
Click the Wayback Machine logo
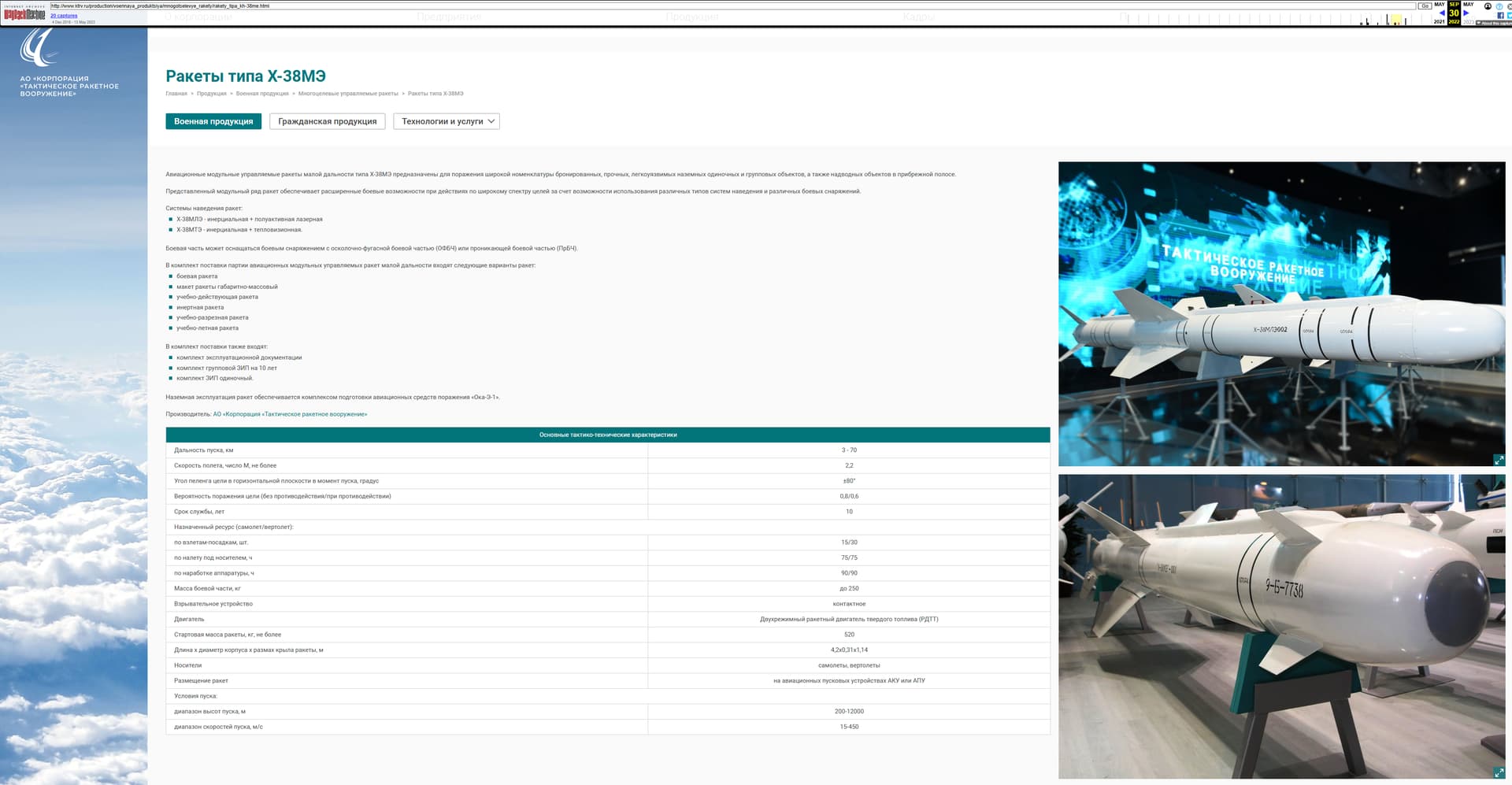(24, 14)
